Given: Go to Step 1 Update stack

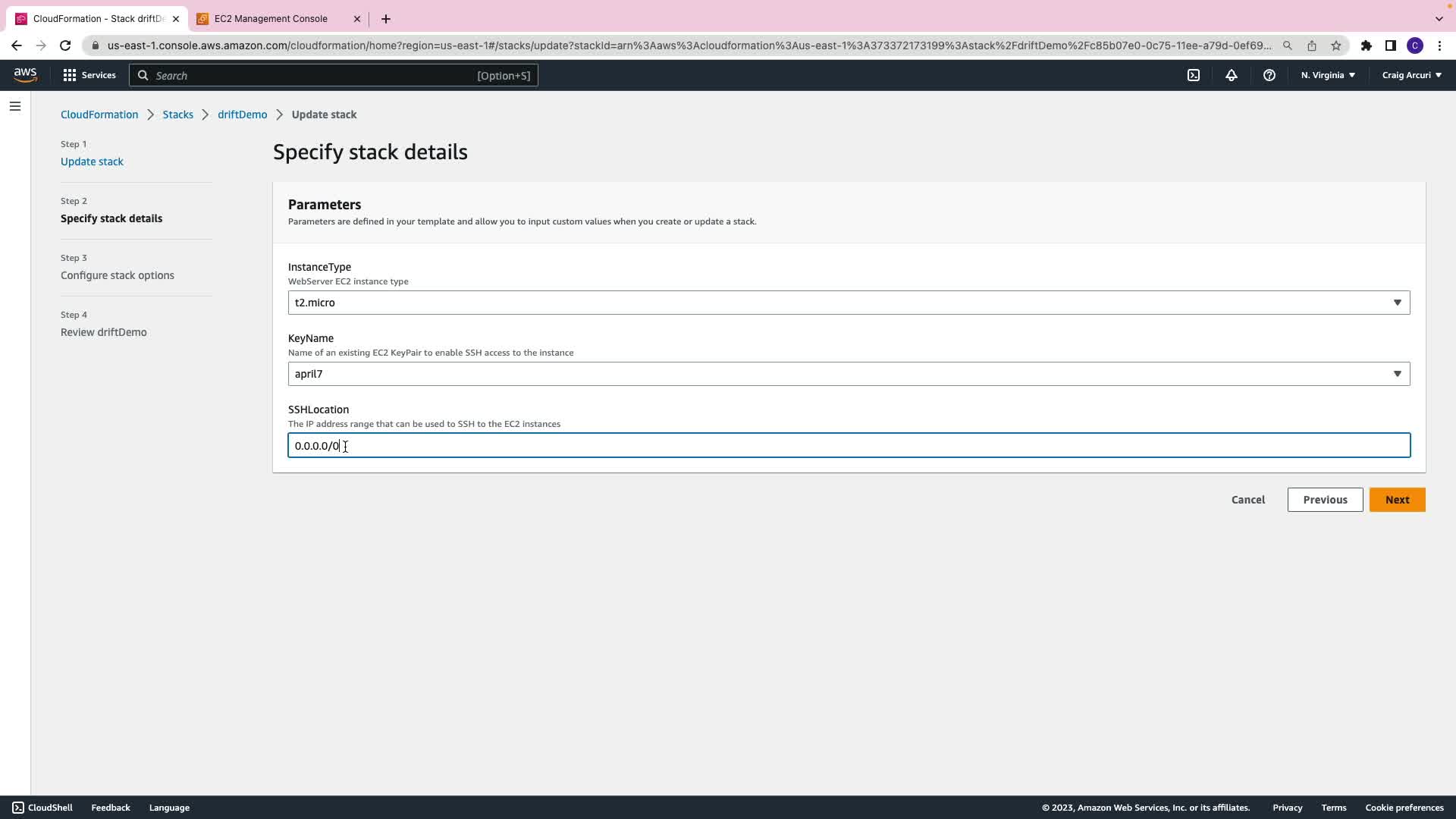Looking at the screenshot, I should [x=92, y=162].
